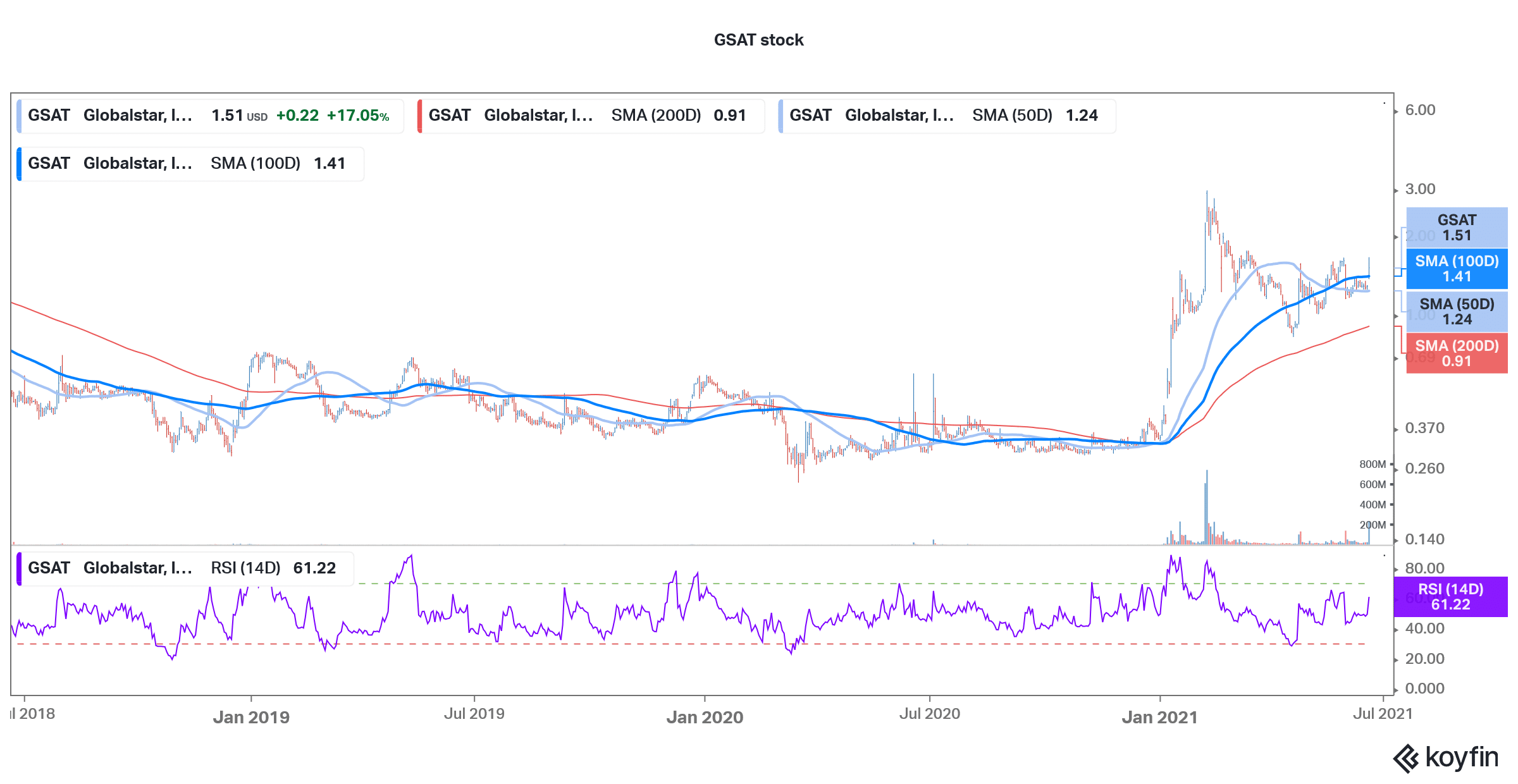Click the GSAT 1.51 price tag on right axis
This screenshot has height=784, width=1518.
[1457, 228]
